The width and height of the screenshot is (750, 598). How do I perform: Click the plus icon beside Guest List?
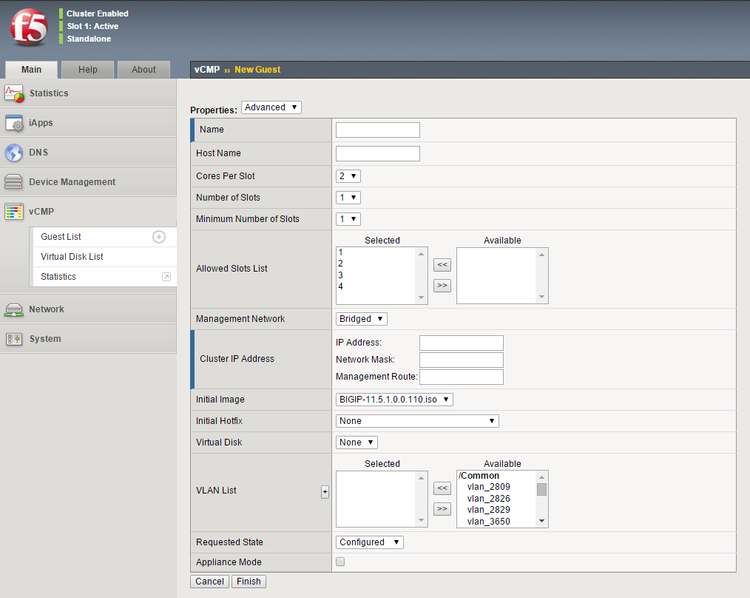(x=158, y=237)
